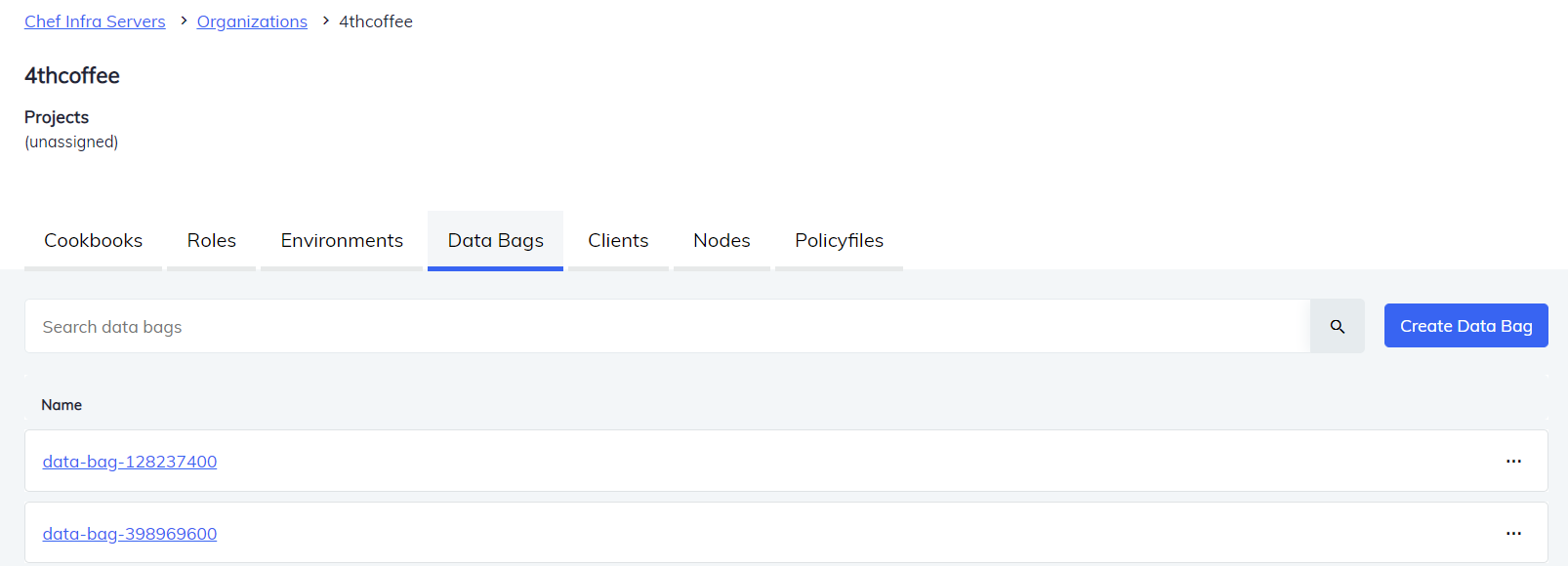
Task: Open the data-bag-398969600 link
Action: tap(130, 534)
